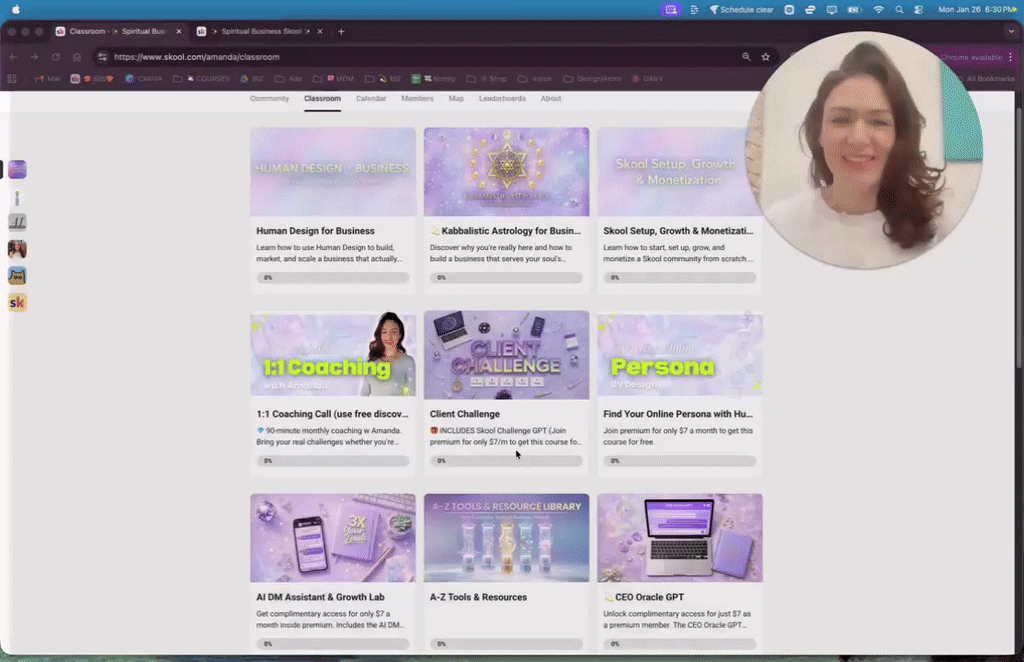Click progress bar under Find Your Online Persona
1024x662 pixels.
click(679, 461)
